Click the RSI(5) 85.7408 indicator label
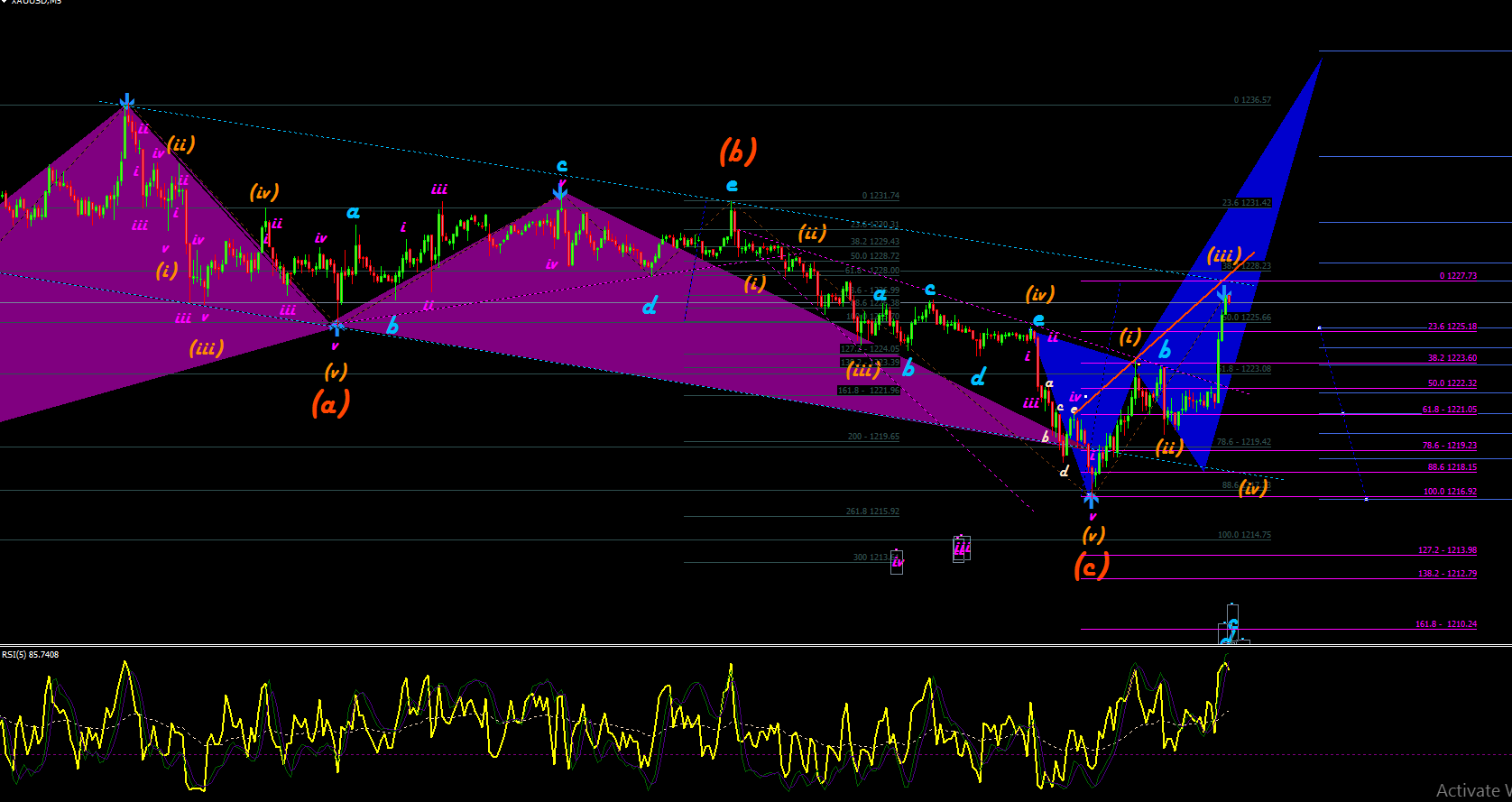Screen dimensions: 1512x802 coord(30,654)
